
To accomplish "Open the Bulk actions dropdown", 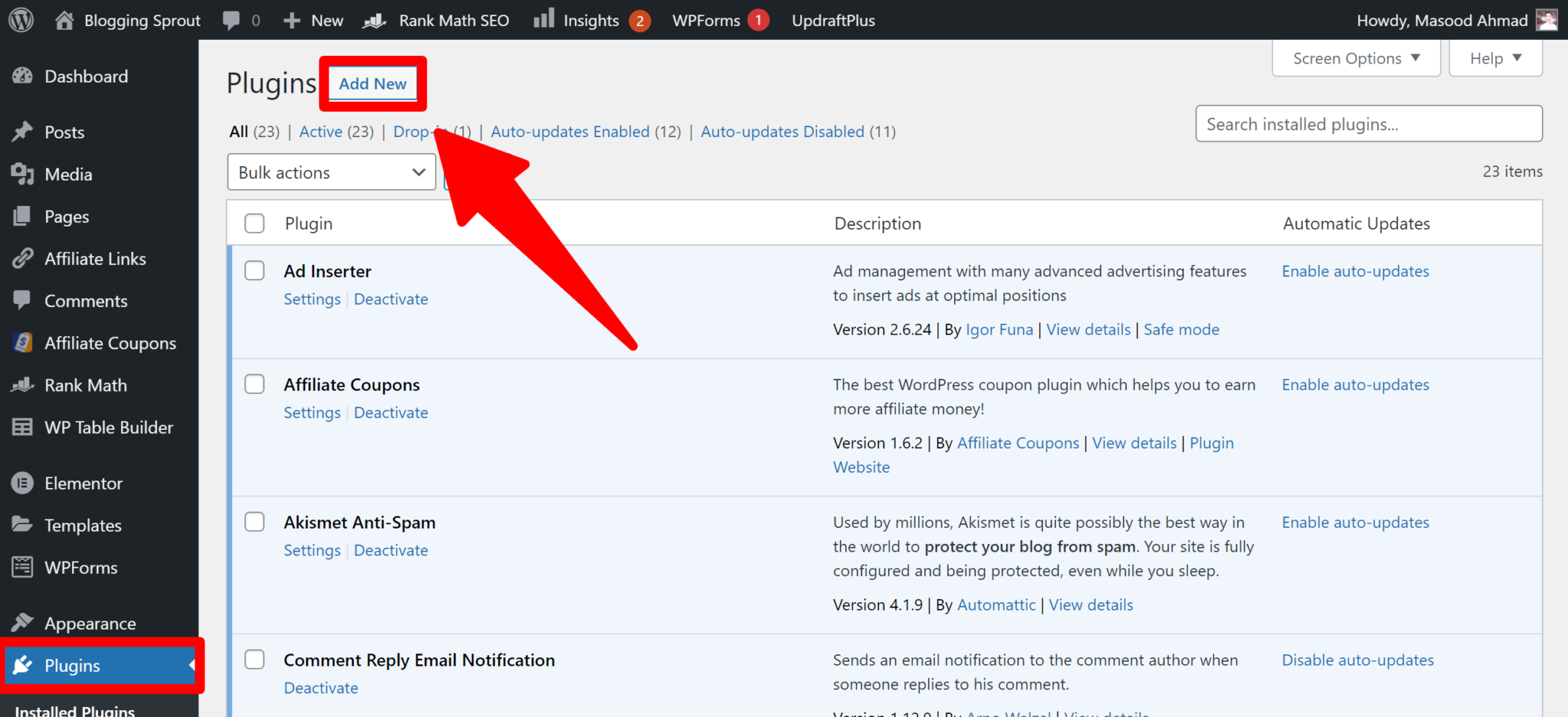I will pos(332,172).
